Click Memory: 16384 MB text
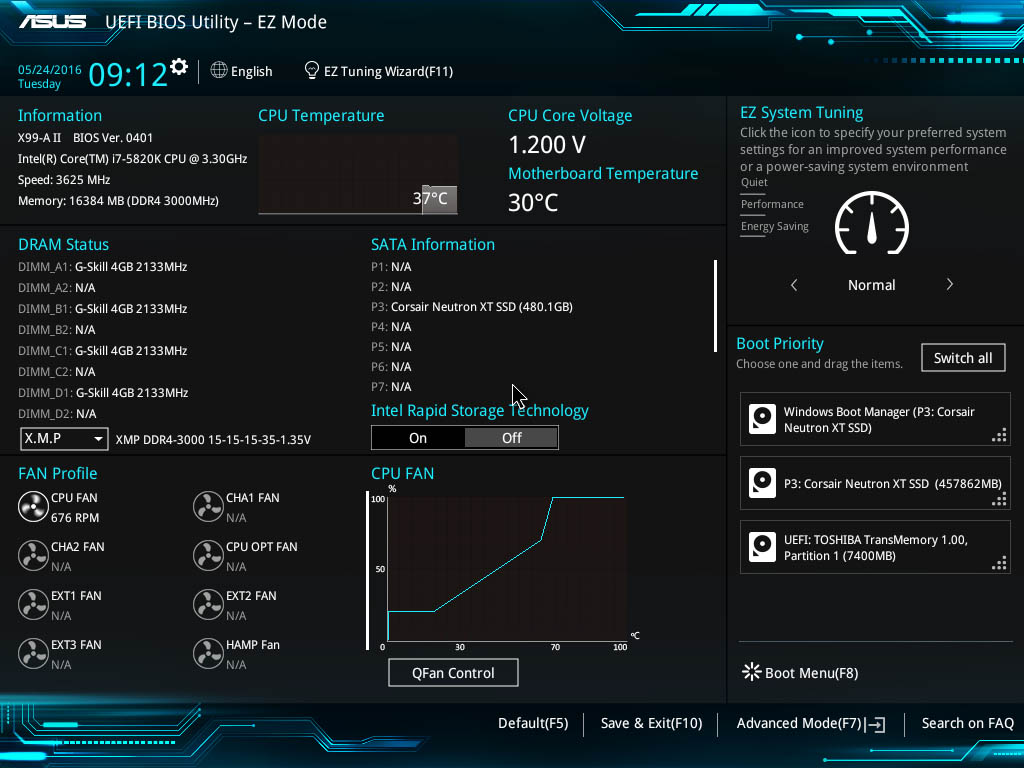This screenshot has height=768, width=1024. pos(118,200)
